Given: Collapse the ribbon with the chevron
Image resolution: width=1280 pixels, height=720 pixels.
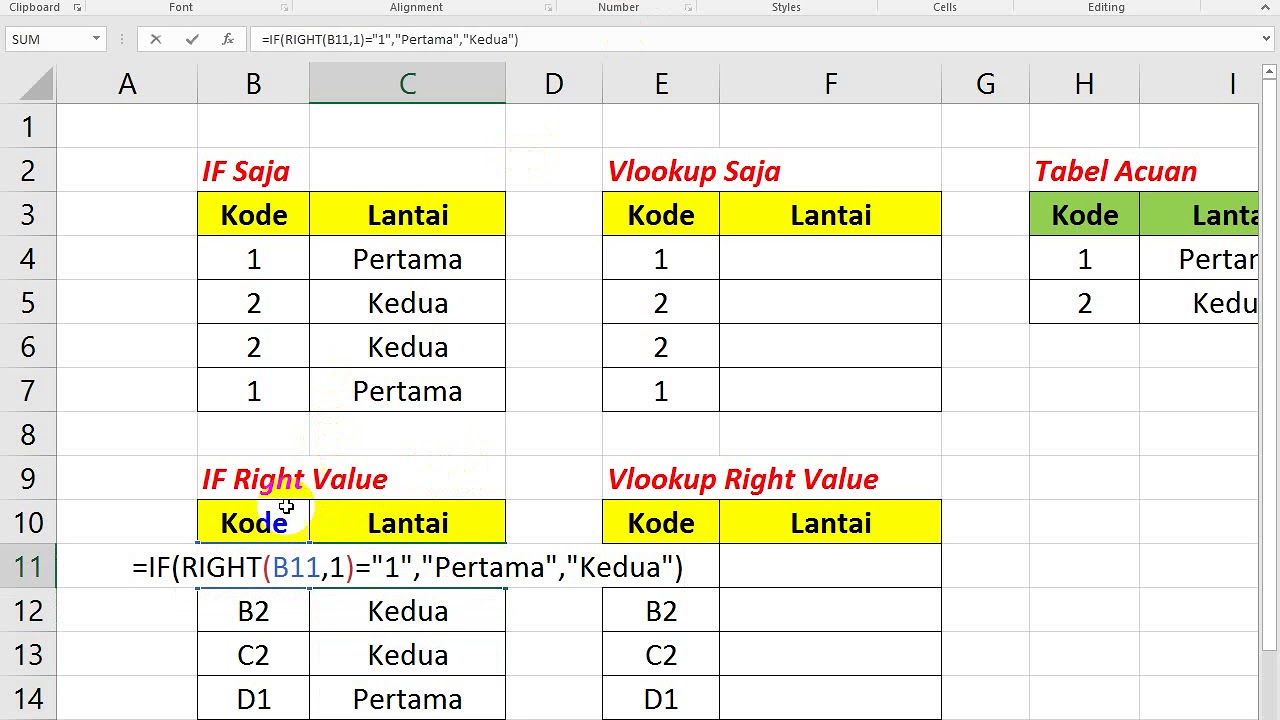Looking at the screenshot, I should pyautogui.click(x=1267, y=7).
